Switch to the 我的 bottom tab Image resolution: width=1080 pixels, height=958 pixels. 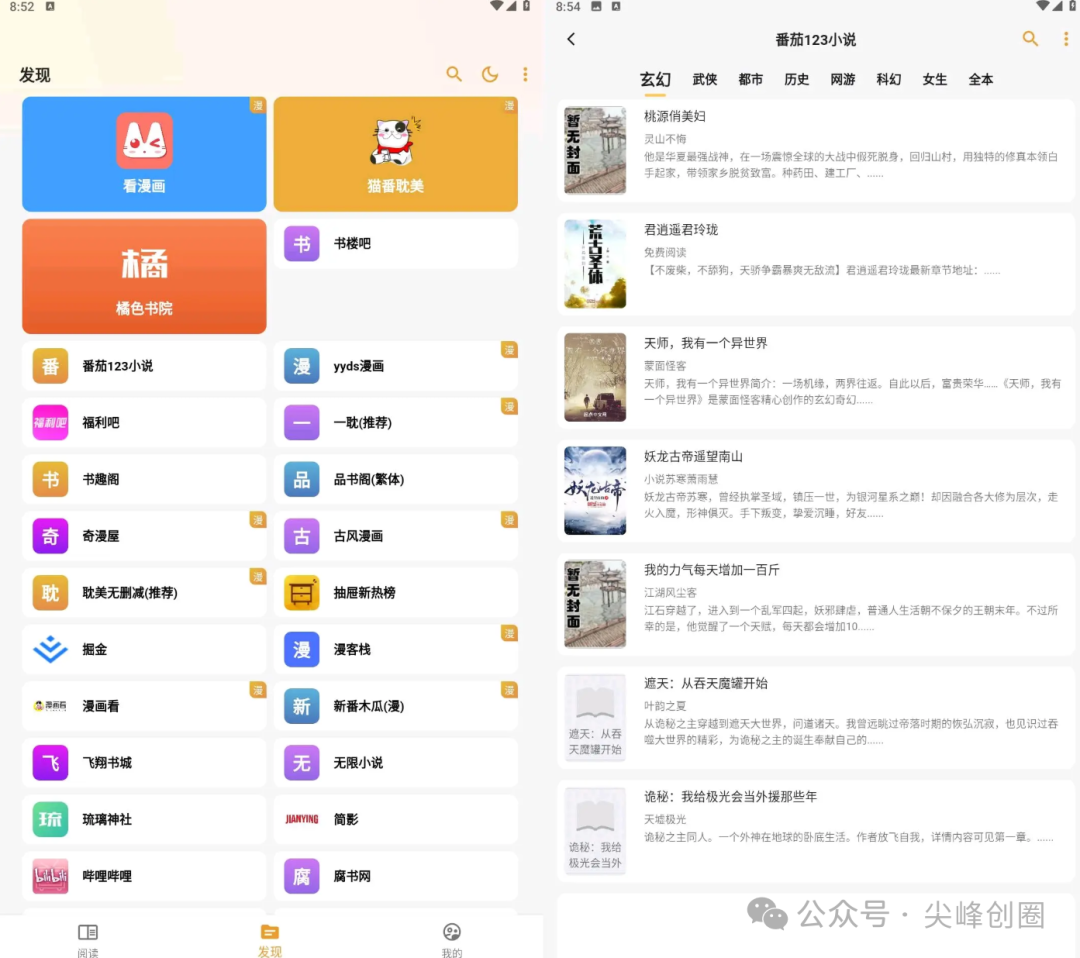pyautogui.click(x=452, y=940)
